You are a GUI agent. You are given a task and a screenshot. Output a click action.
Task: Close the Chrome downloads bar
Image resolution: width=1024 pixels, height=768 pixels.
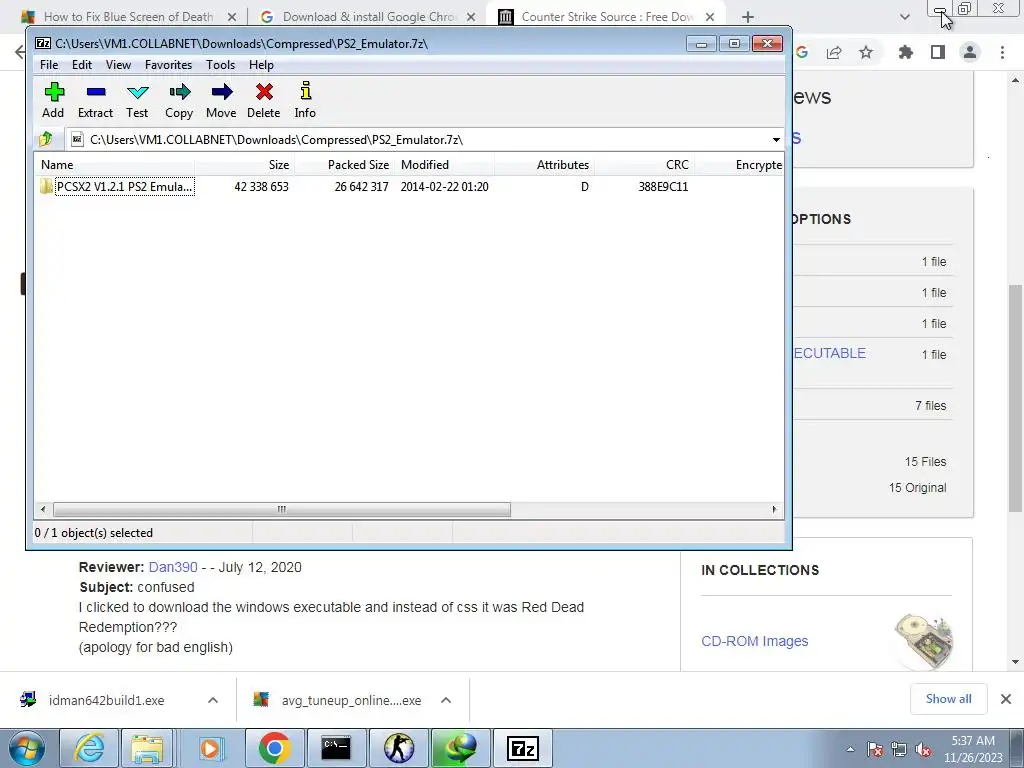pos(1006,699)
